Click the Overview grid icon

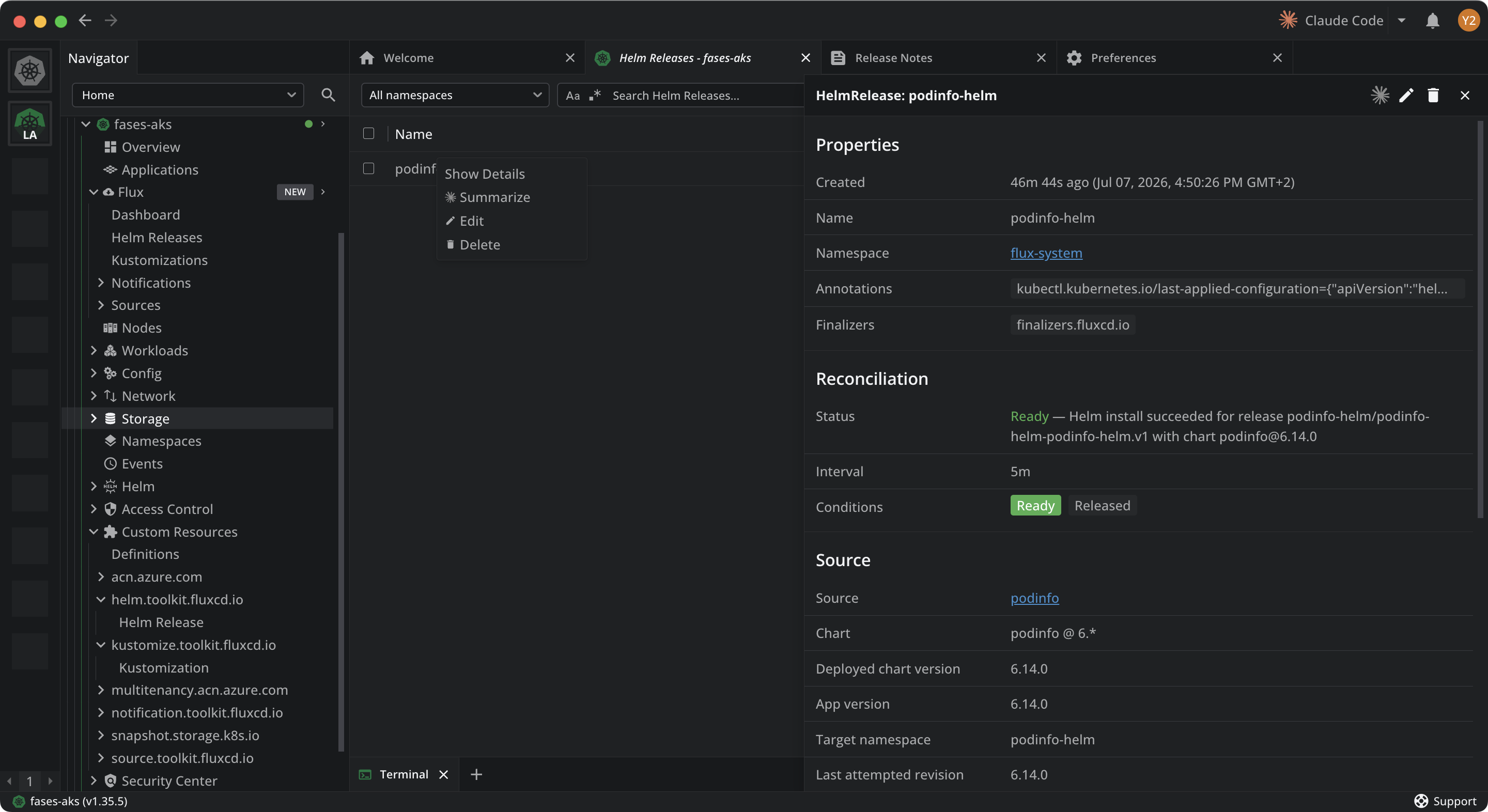pos(110,147)
